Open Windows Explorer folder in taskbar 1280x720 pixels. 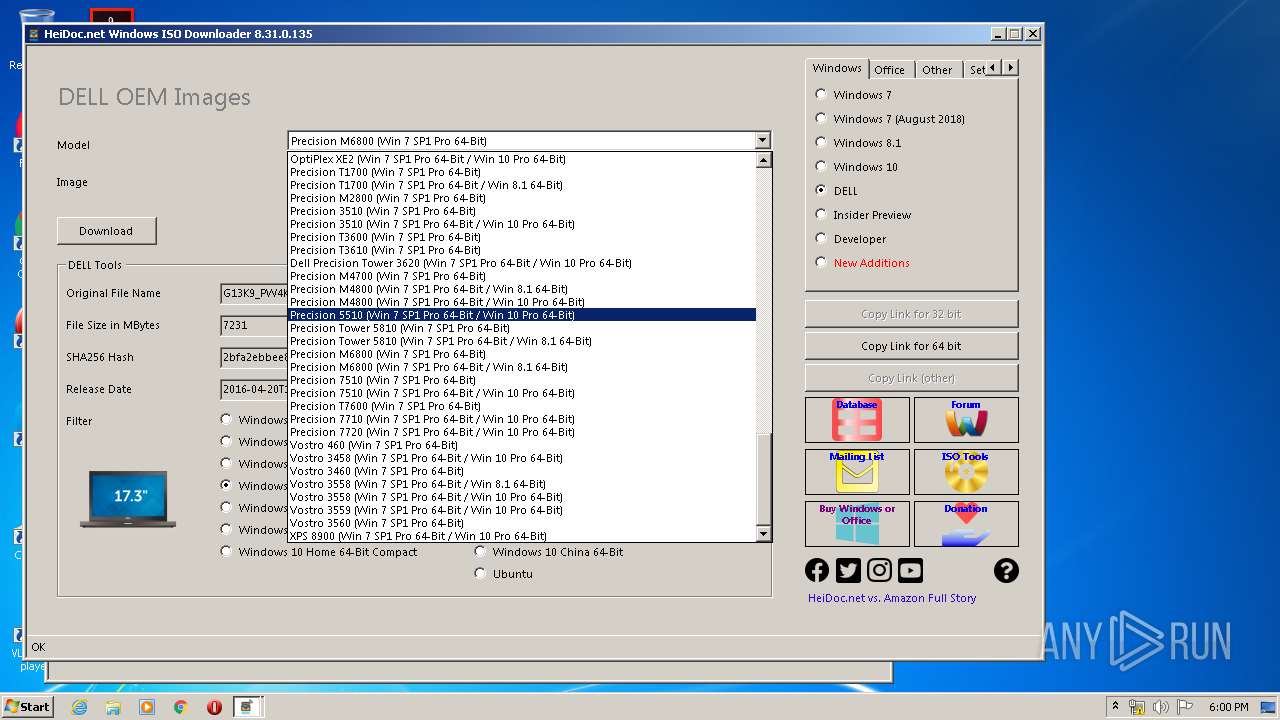[113, 707]
